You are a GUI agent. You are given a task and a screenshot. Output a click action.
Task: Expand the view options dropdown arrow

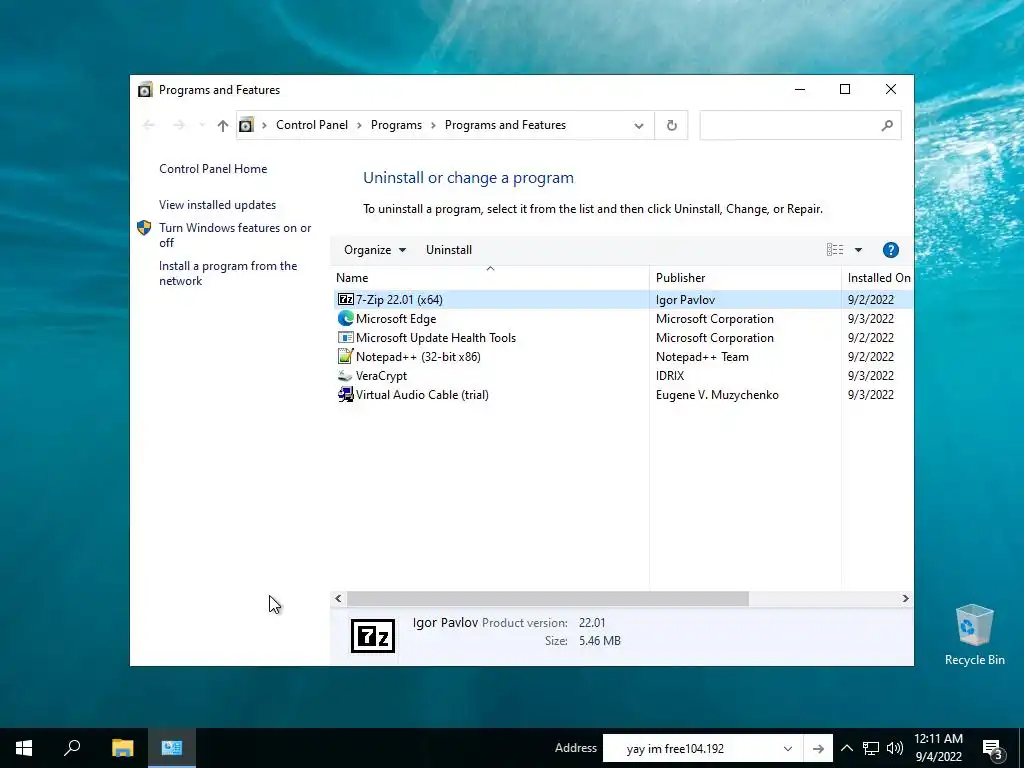[x=858, y=250]
